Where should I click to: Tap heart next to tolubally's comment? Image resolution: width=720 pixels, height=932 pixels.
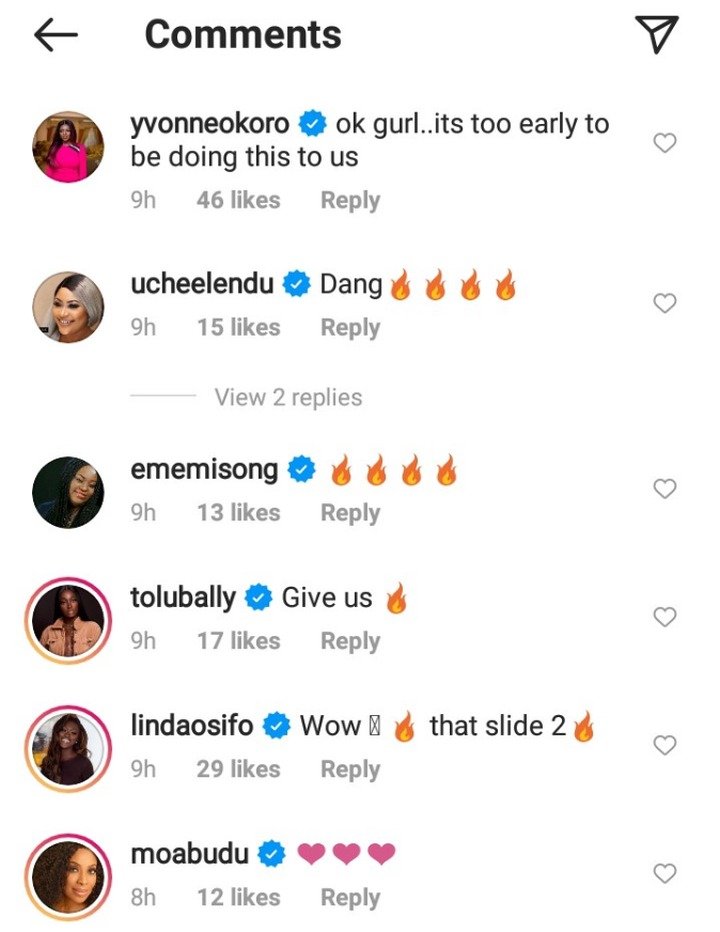tap(664, 617)
